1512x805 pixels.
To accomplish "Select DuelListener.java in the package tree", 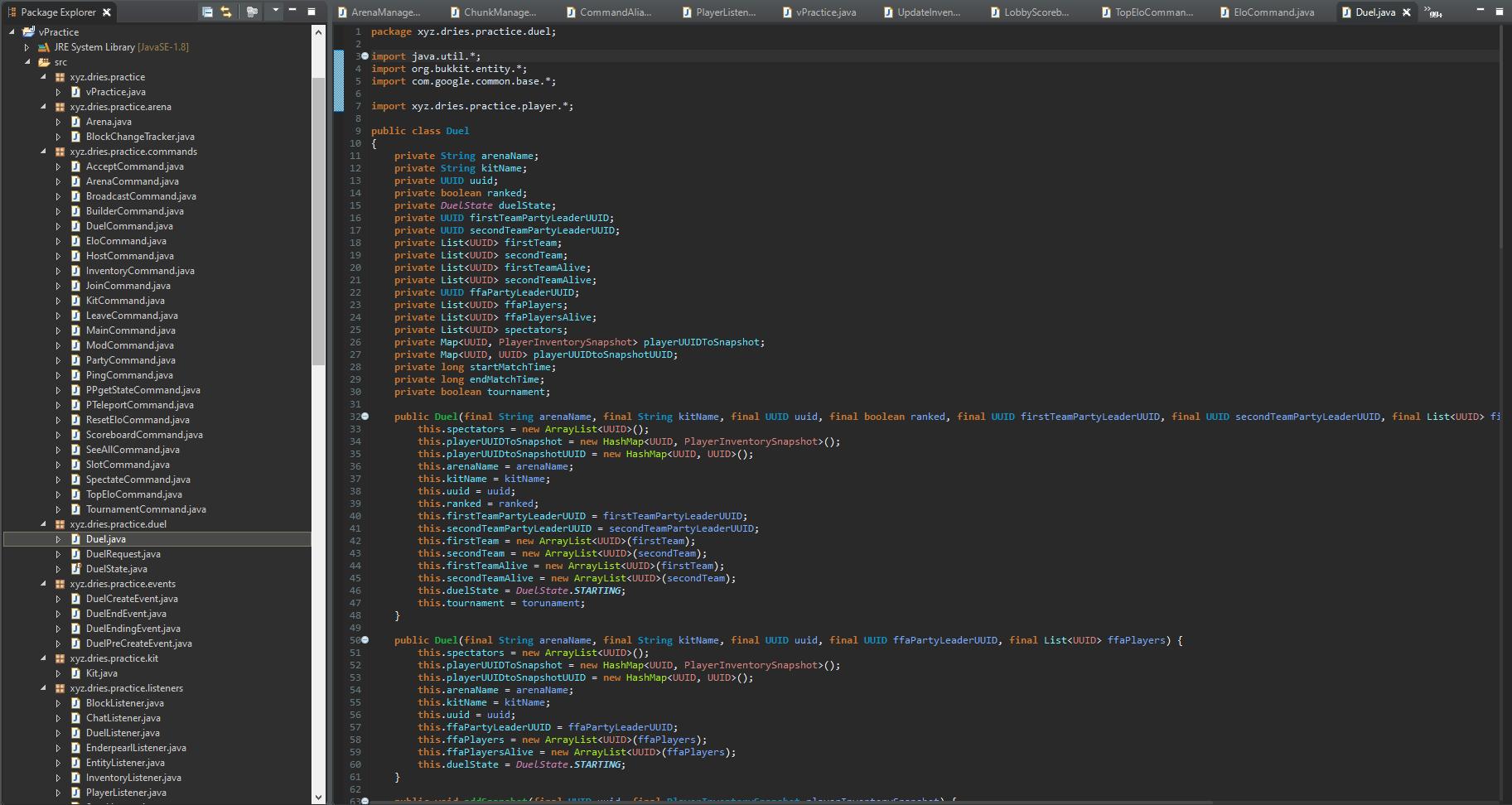I will tap(123, 733).
